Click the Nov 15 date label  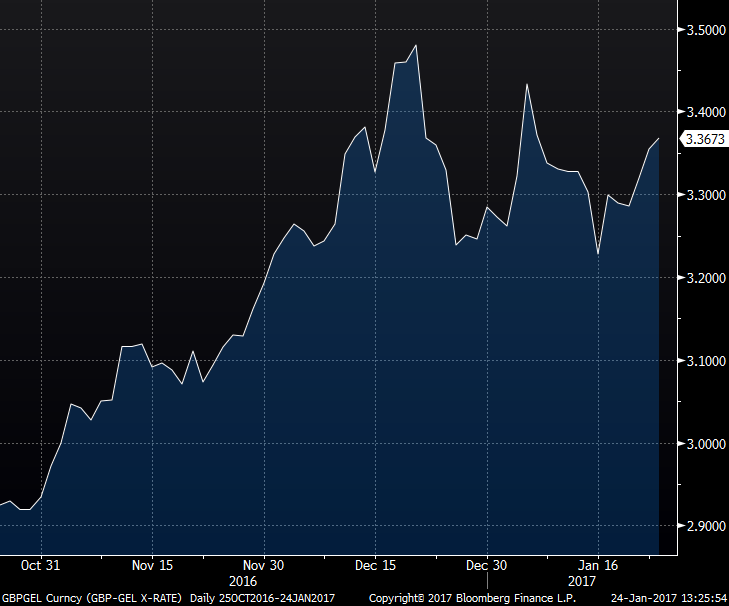152,564
